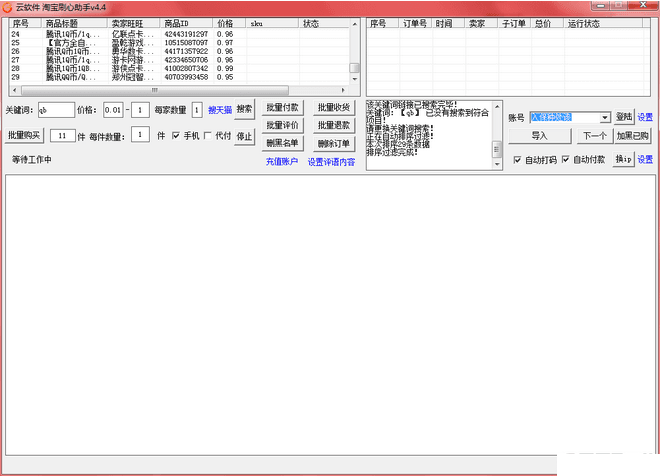Image resolution: width=660 pixels, height=476 pixels.
Task: Click the 运行状态 column header
Action: pyautogui.click(x=584, y=22)
